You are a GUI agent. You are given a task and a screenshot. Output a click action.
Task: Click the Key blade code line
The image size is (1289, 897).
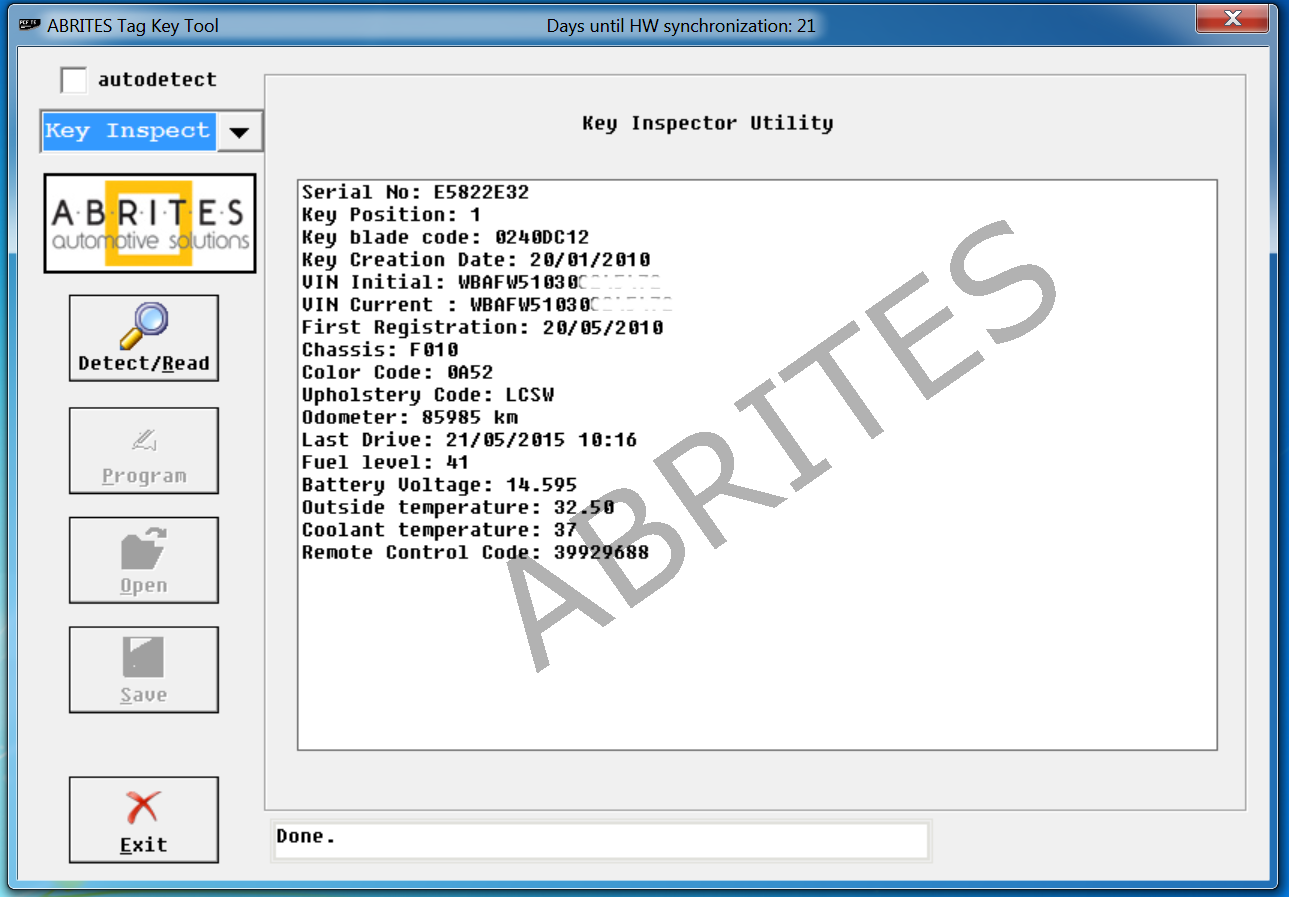(445, 237)
